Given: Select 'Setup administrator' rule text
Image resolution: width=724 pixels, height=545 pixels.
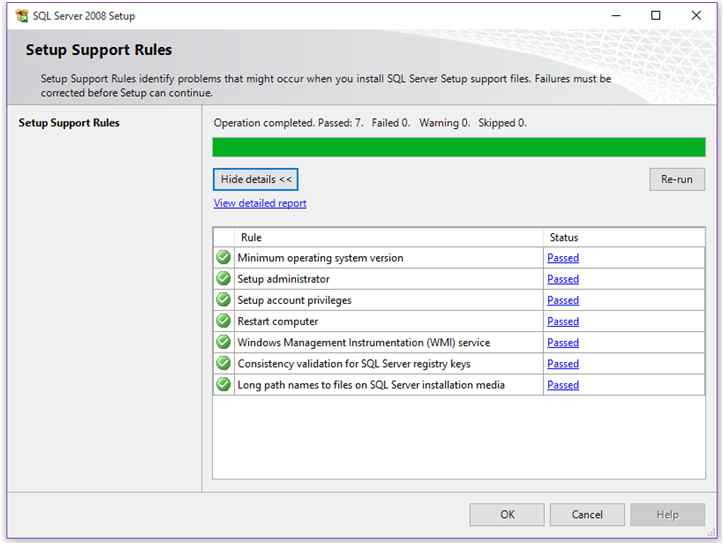Looking at the screenshot, I should 284,279.
